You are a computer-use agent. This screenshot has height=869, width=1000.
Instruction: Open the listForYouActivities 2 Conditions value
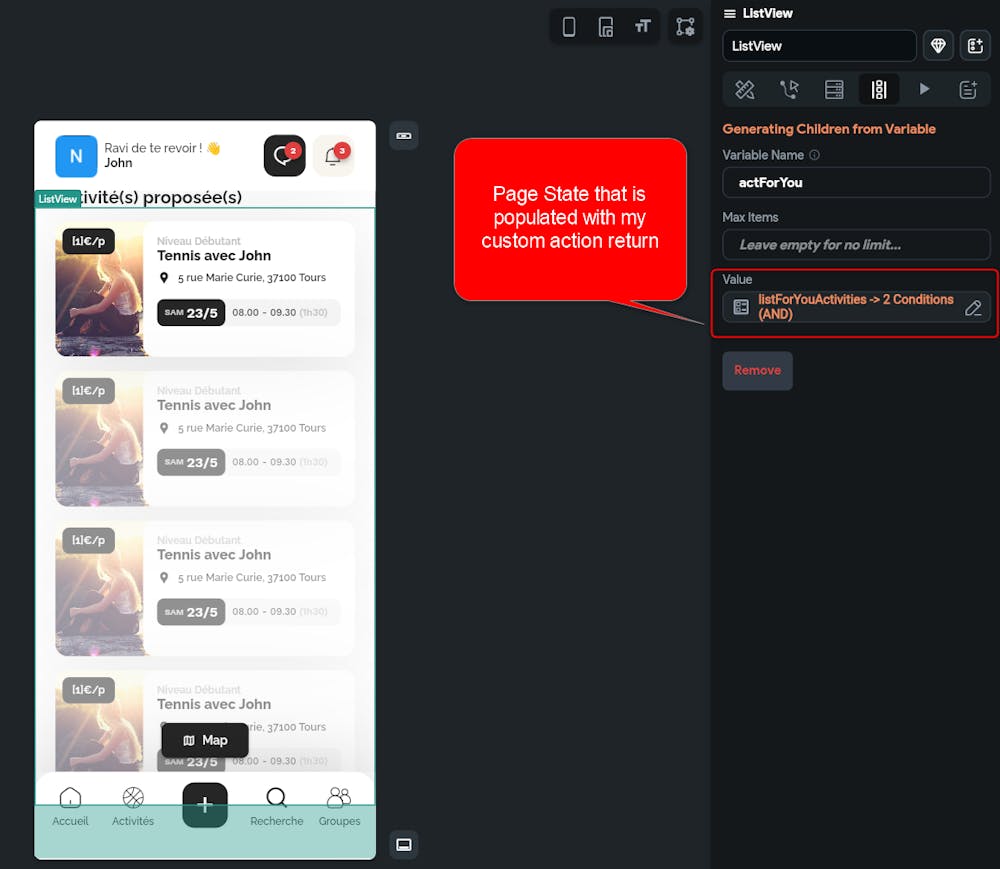click(x=855, y=307)
